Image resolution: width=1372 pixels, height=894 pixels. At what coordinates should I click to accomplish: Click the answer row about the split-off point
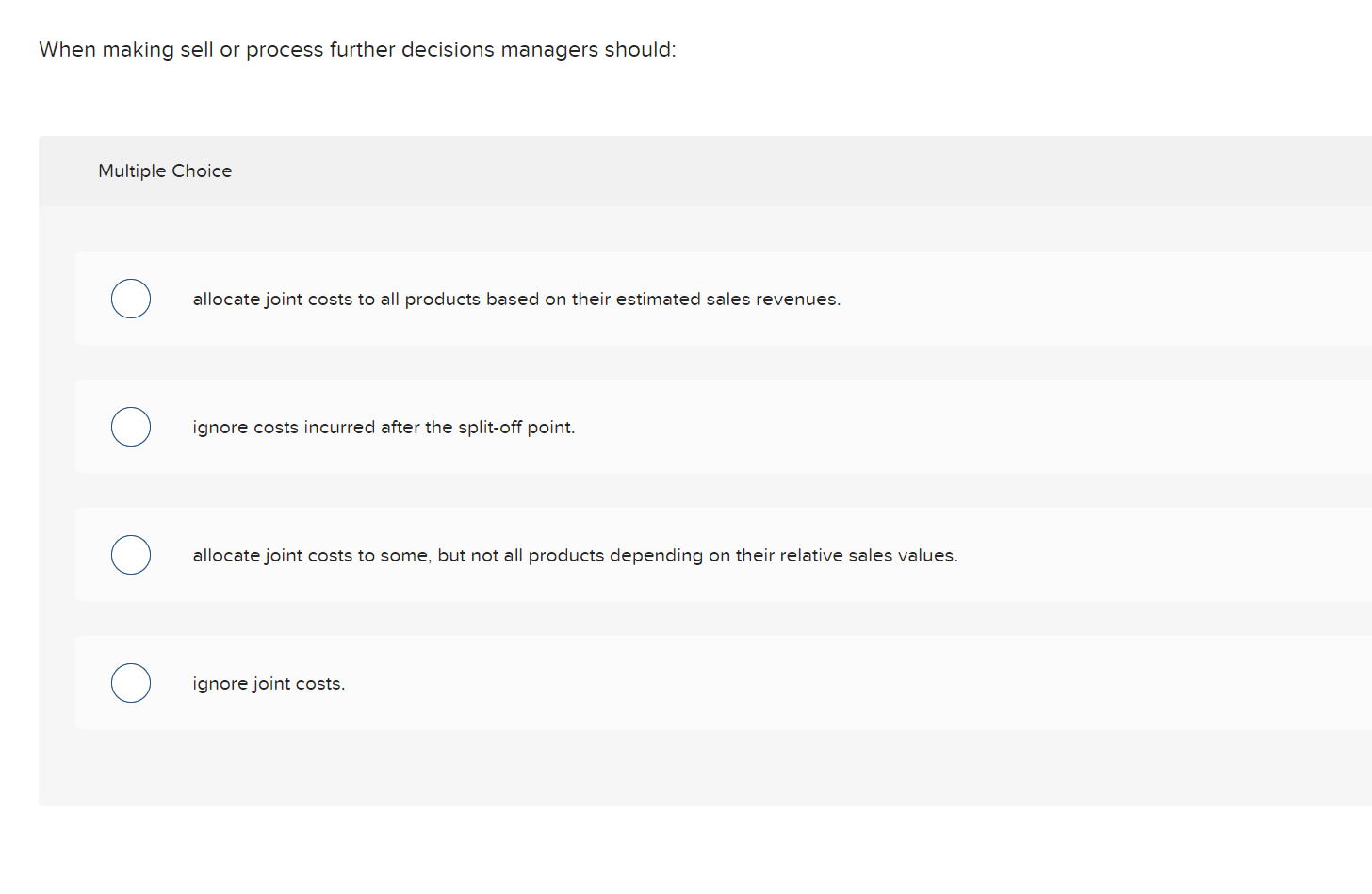(384, 426)
